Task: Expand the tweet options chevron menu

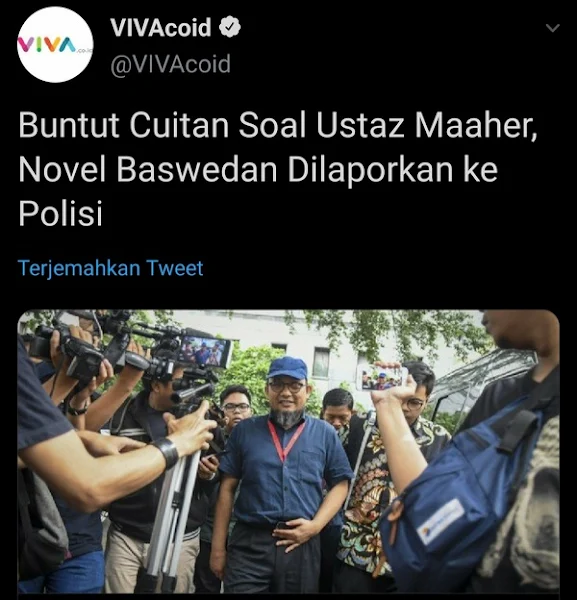Action: point(553,28)
